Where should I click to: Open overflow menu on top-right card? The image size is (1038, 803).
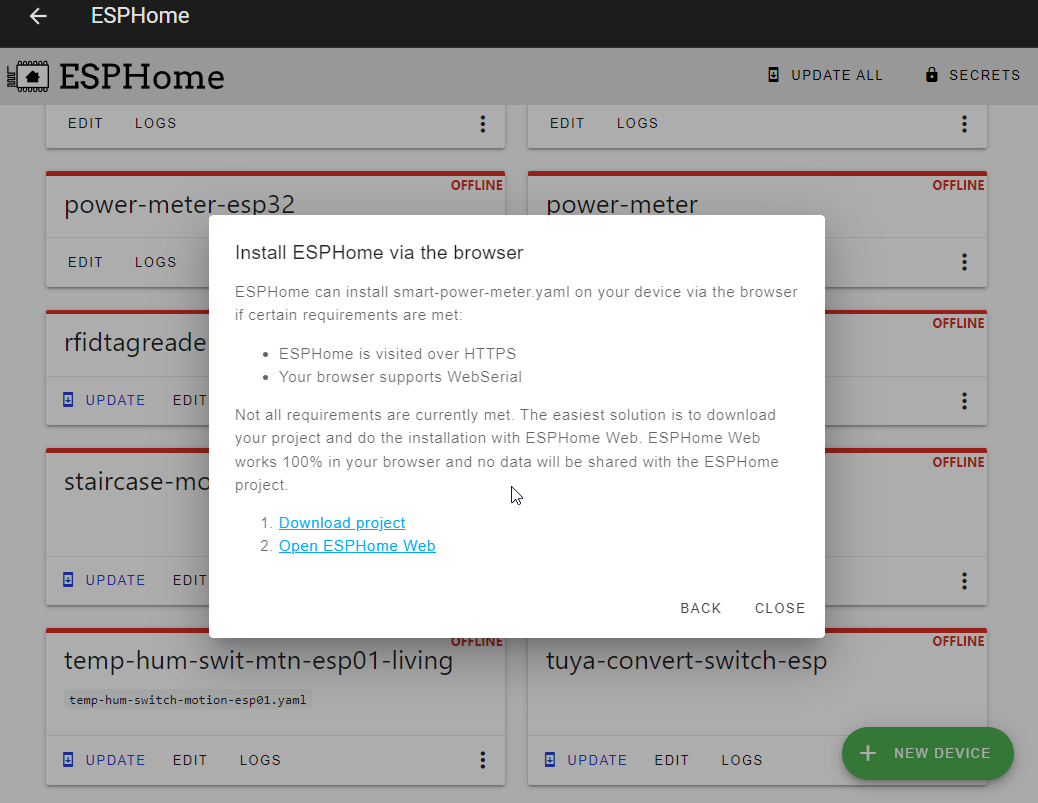click(x=965, y=124)
